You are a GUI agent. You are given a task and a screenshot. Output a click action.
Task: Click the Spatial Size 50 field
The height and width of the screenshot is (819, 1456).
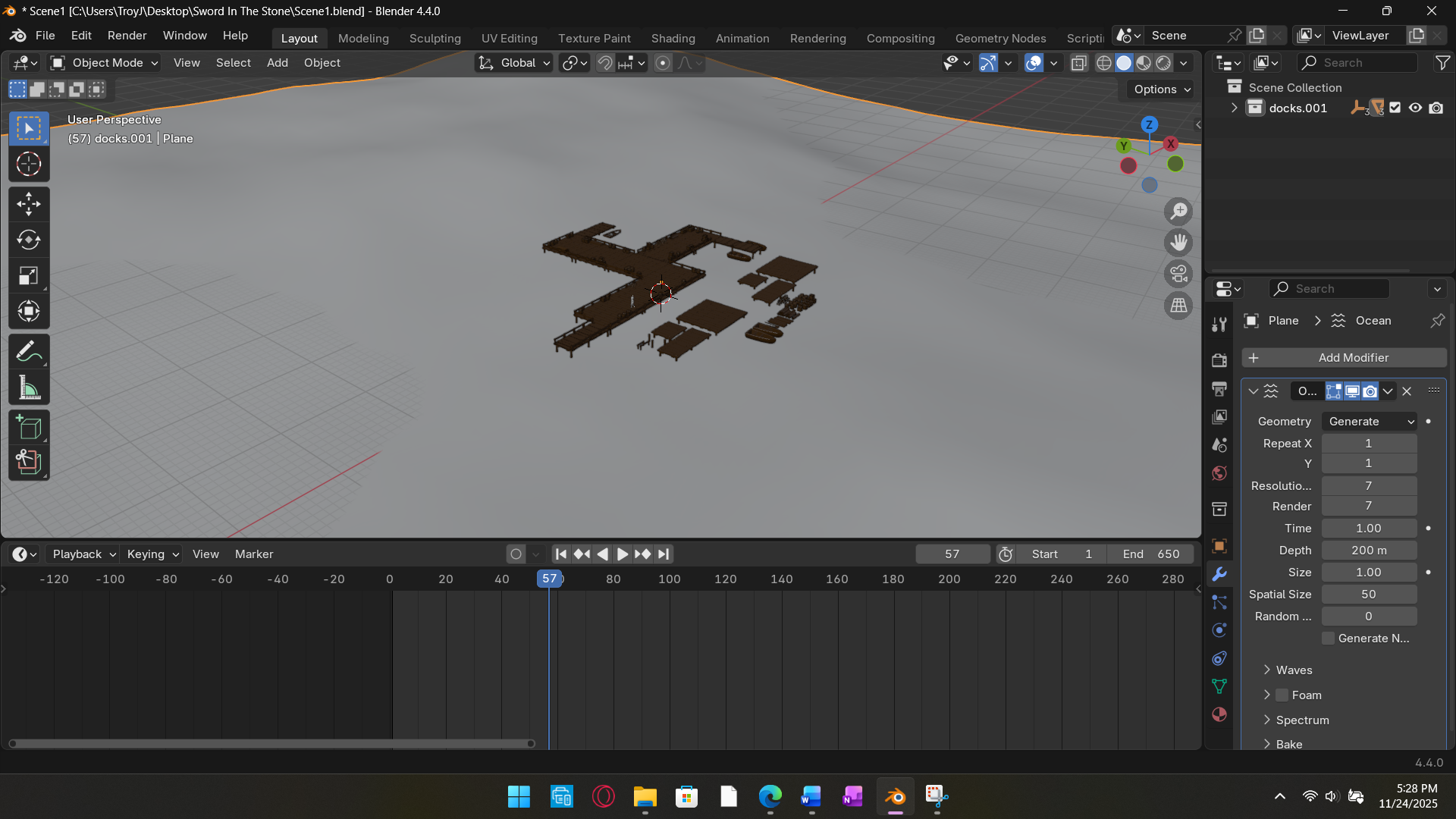pos(1369,595)
